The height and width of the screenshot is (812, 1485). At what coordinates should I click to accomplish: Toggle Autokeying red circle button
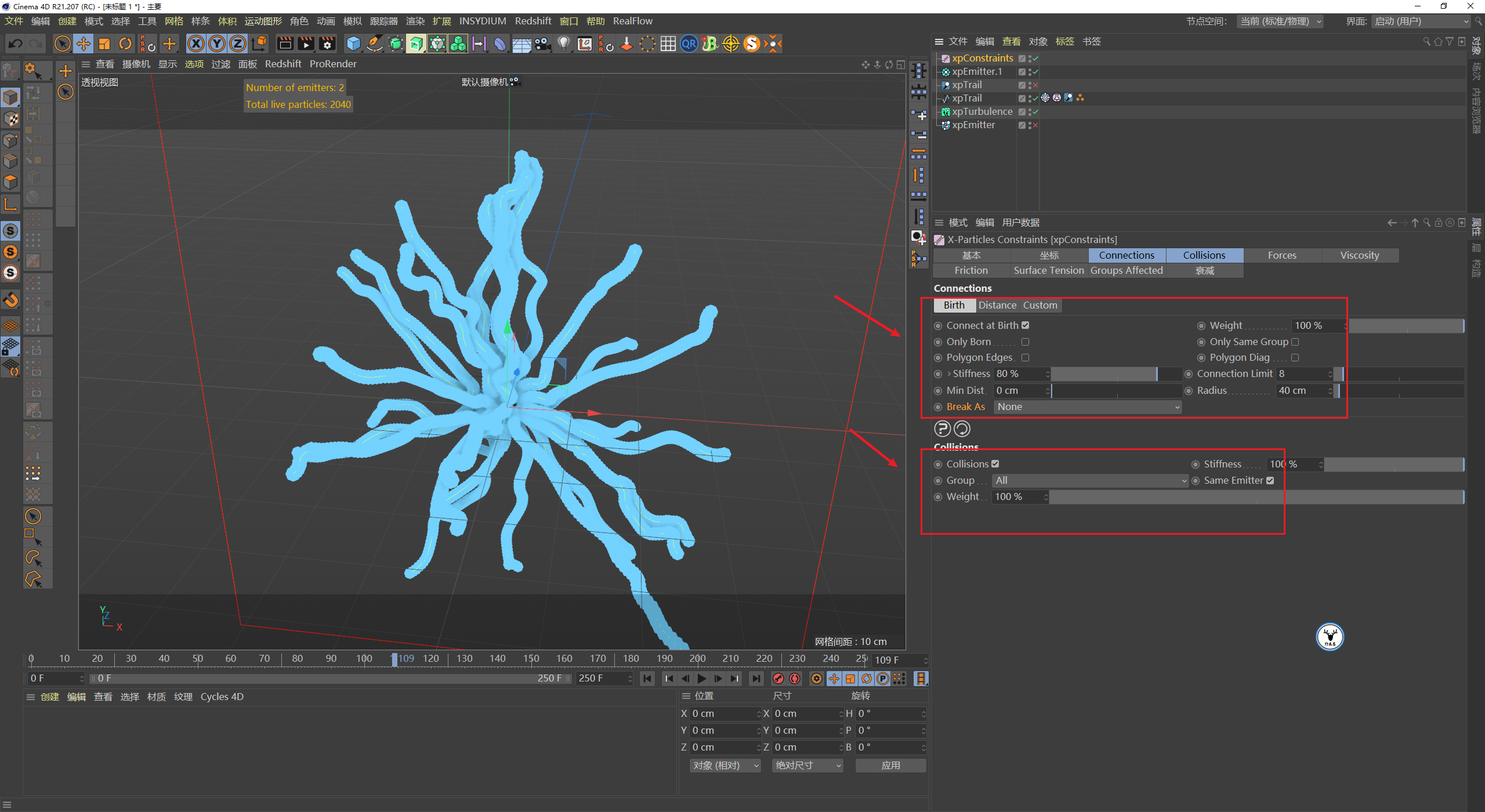pos(795,679)
